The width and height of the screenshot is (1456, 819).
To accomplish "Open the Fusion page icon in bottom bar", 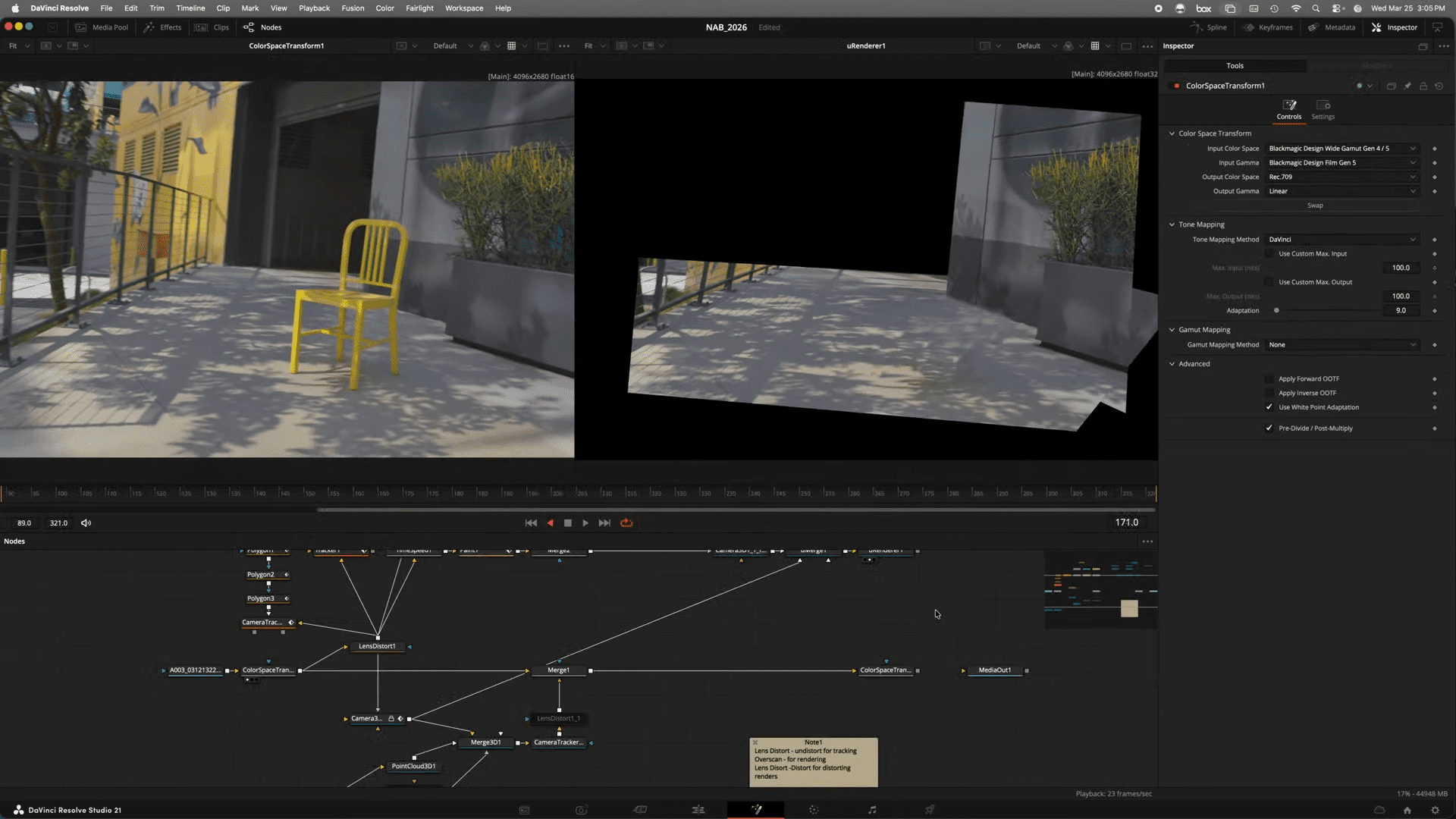I will [756, 810].
